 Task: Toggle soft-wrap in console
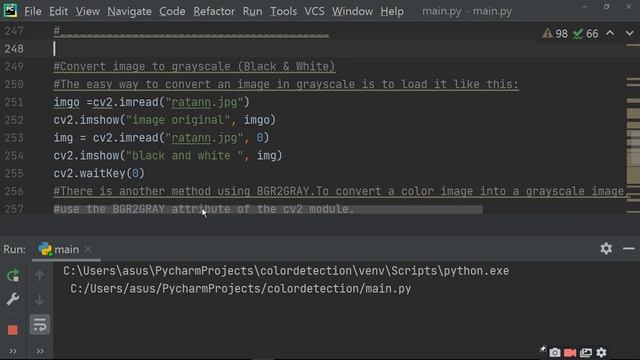pos(40,325)
